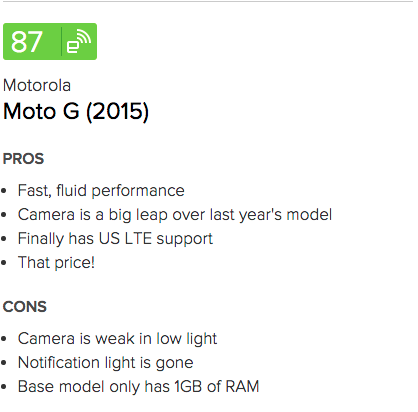Click 'Camera is a big leap' pro item

coord(175,215)
